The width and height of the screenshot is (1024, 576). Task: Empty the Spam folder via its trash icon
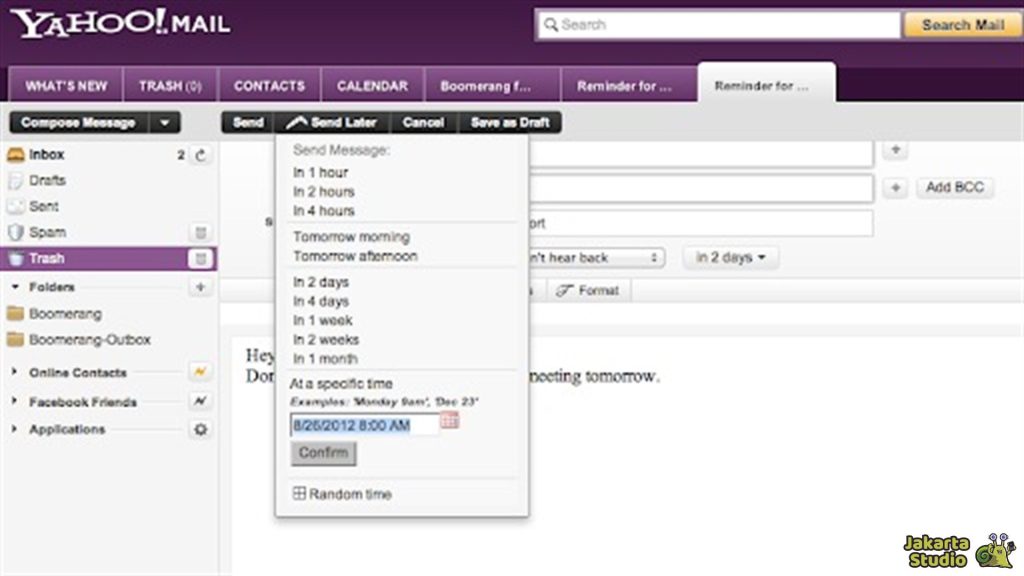[201, 233]
